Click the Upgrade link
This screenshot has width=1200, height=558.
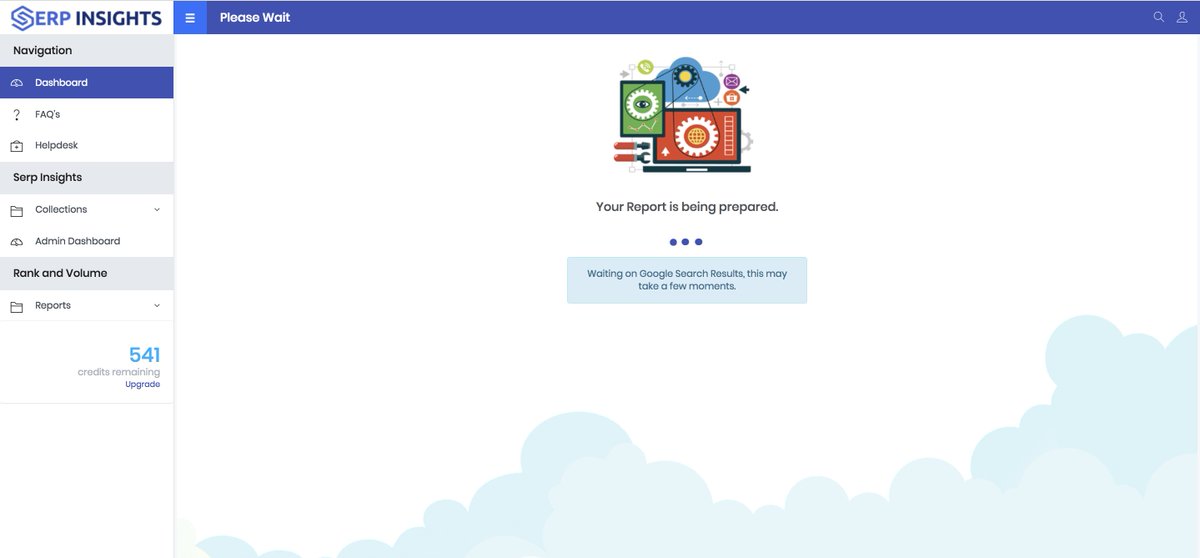pyautogui.click(x=142, y=385)
